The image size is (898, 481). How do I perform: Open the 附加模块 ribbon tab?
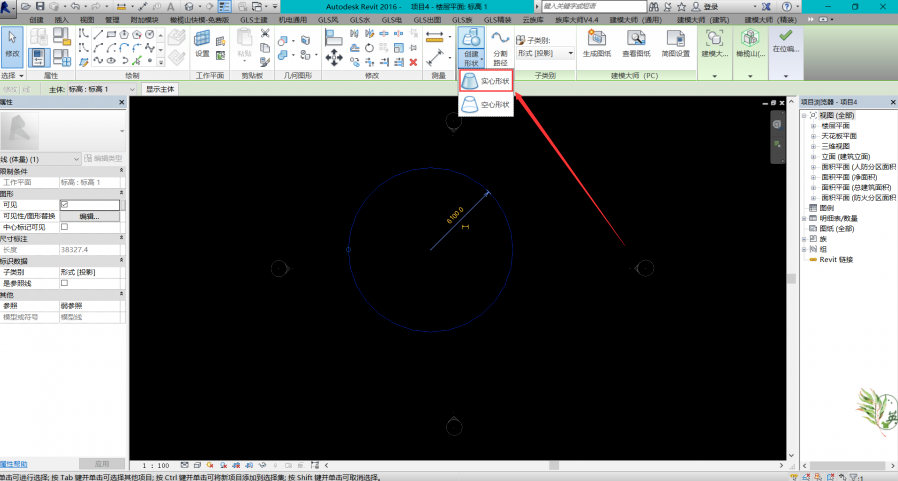coord(144,19)
